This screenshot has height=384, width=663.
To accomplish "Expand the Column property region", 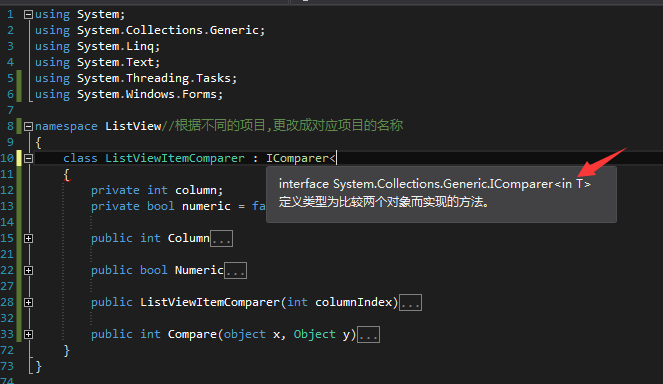I will pyautogui.click(x=28, y=239).
